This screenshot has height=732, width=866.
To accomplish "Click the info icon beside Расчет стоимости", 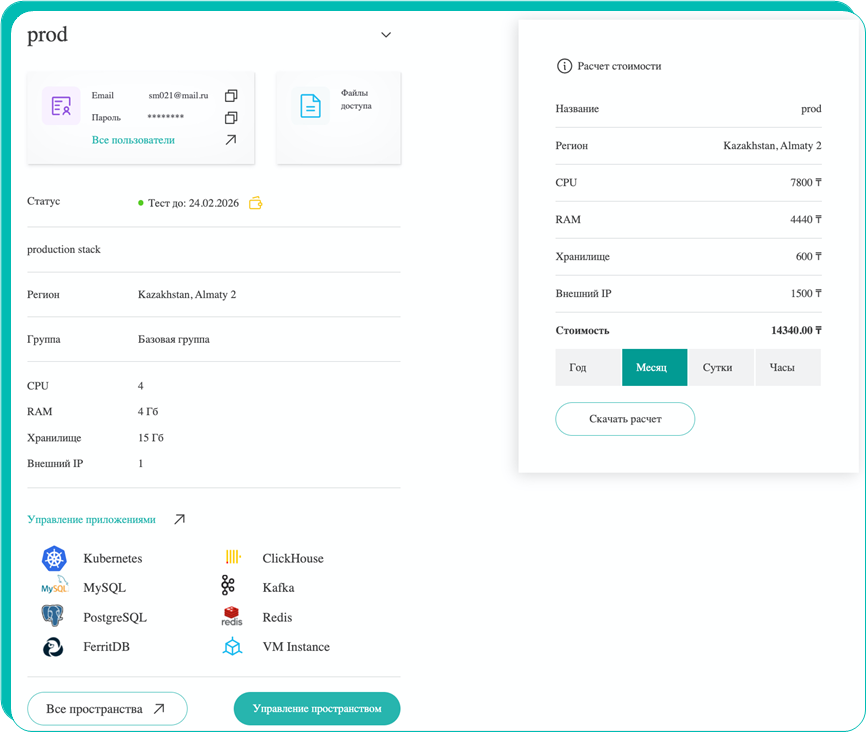I will [x=564, y=66].
